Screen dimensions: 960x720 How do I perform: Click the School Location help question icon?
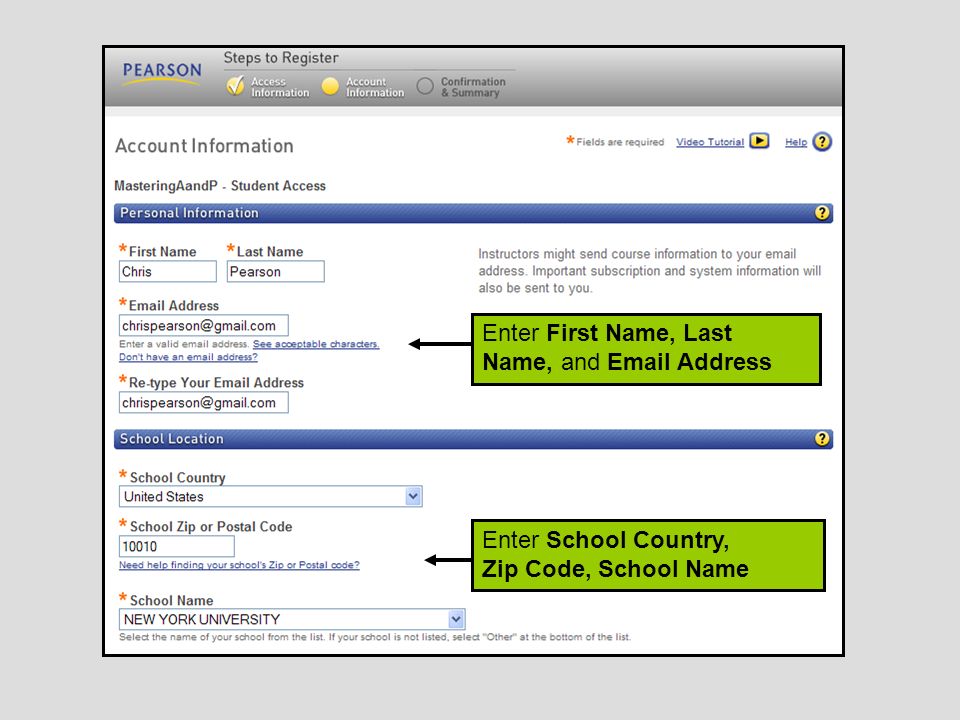click(822, 438)
